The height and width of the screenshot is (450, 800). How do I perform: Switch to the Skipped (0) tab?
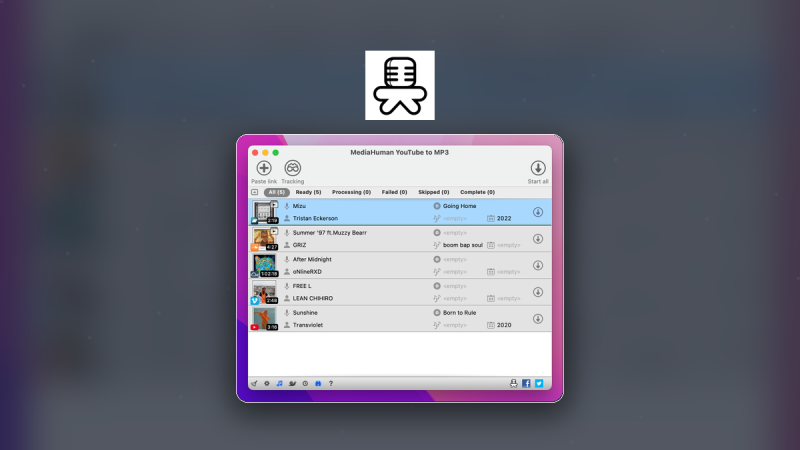(434, 192)
